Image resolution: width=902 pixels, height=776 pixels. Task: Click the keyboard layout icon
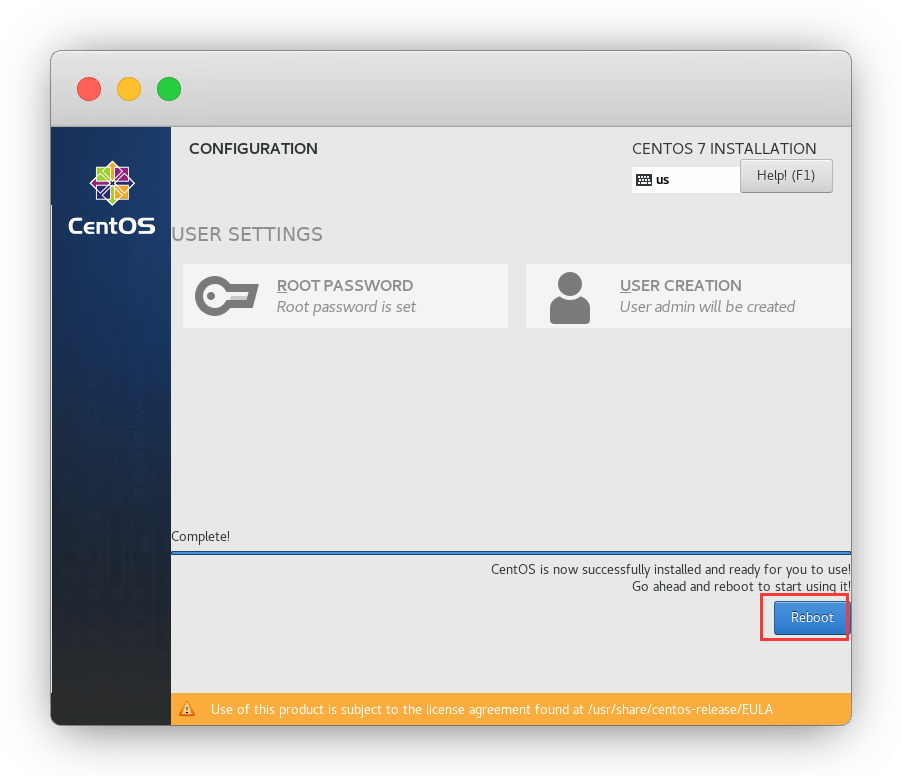(643, 180)
